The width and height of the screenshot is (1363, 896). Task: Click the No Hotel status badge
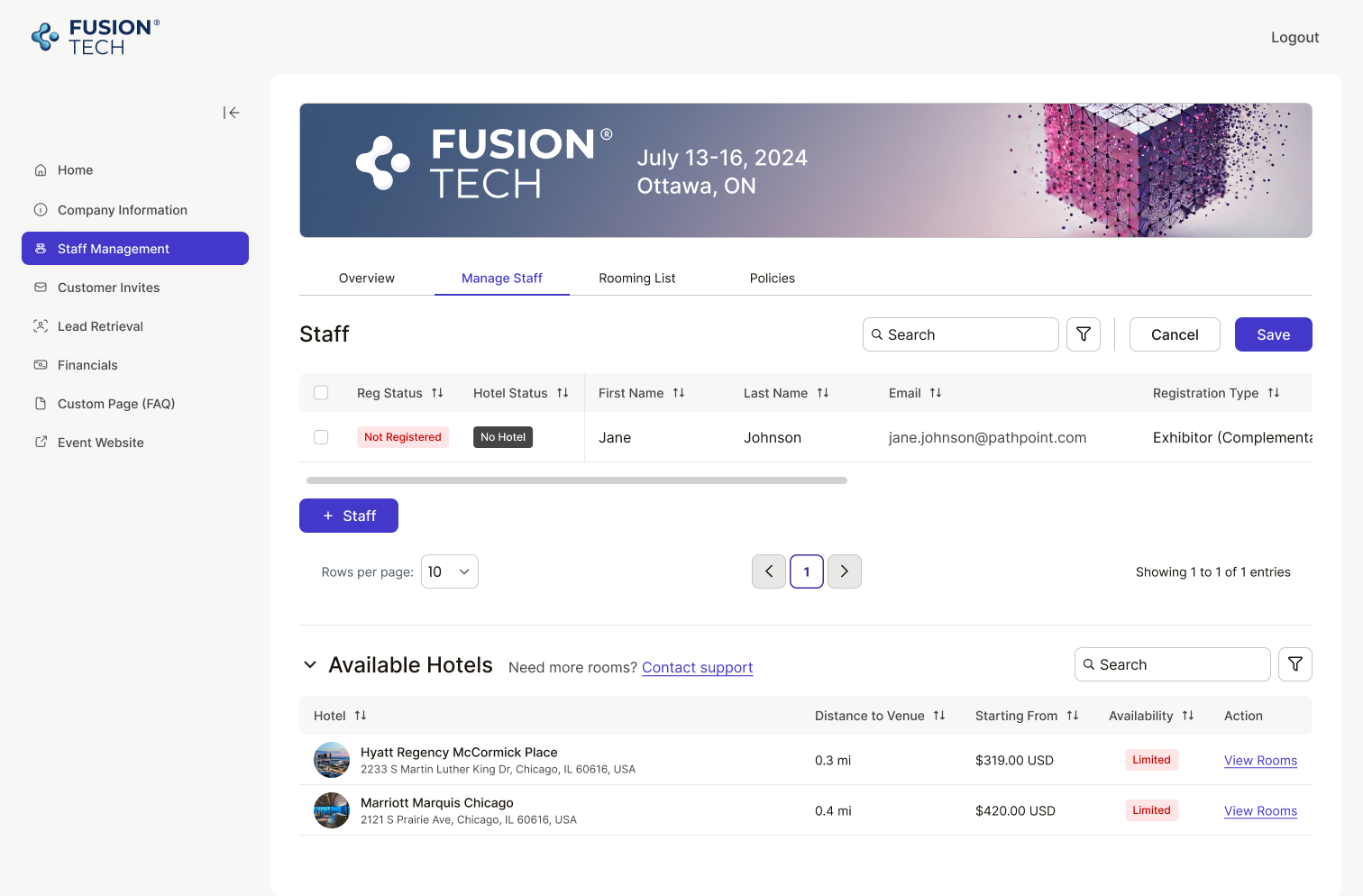[503, 437]
